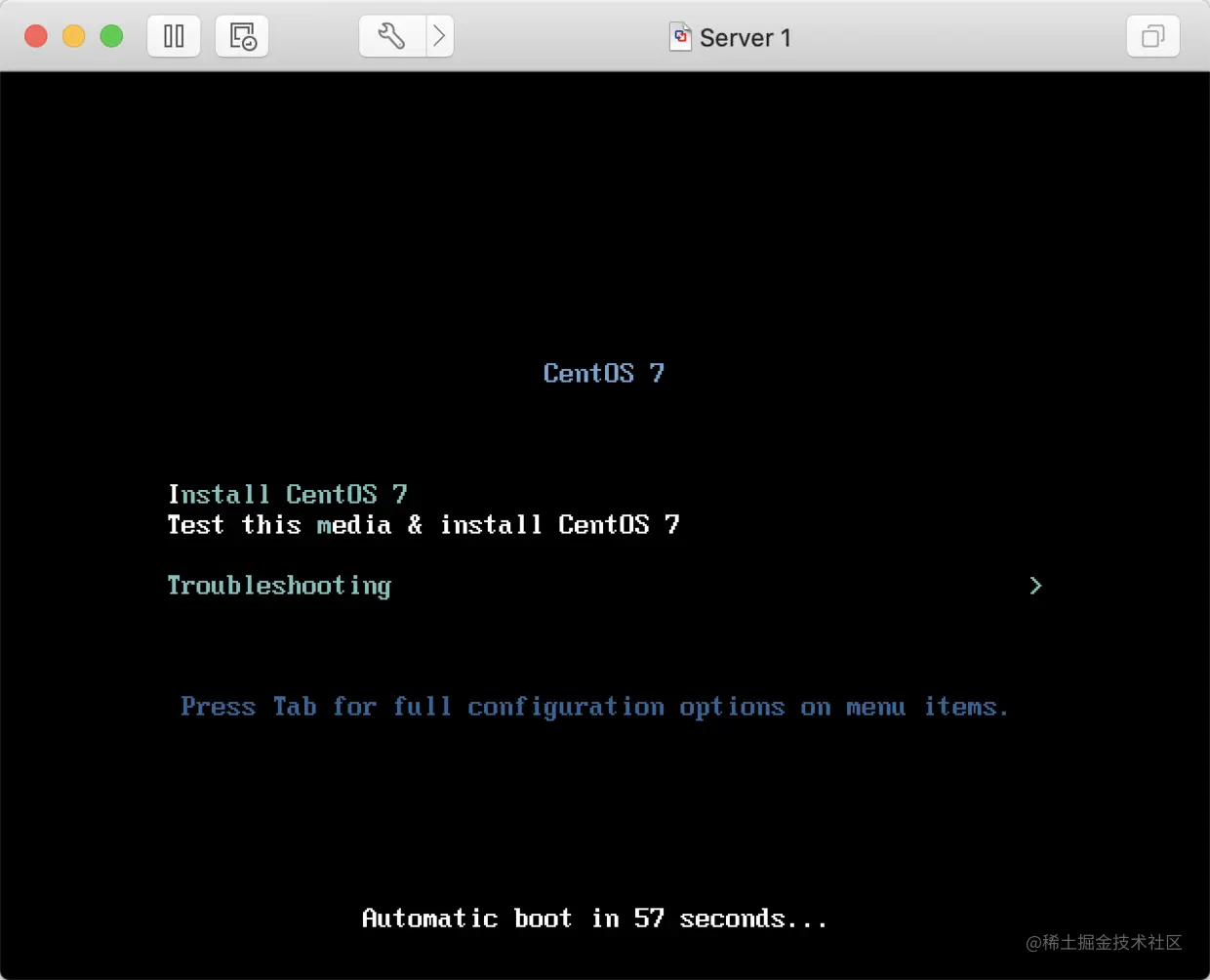Screen dimensions: 1210x980
Task: Expand the toolbar arrow next to the wrench
Action: (x=440, y=36)
